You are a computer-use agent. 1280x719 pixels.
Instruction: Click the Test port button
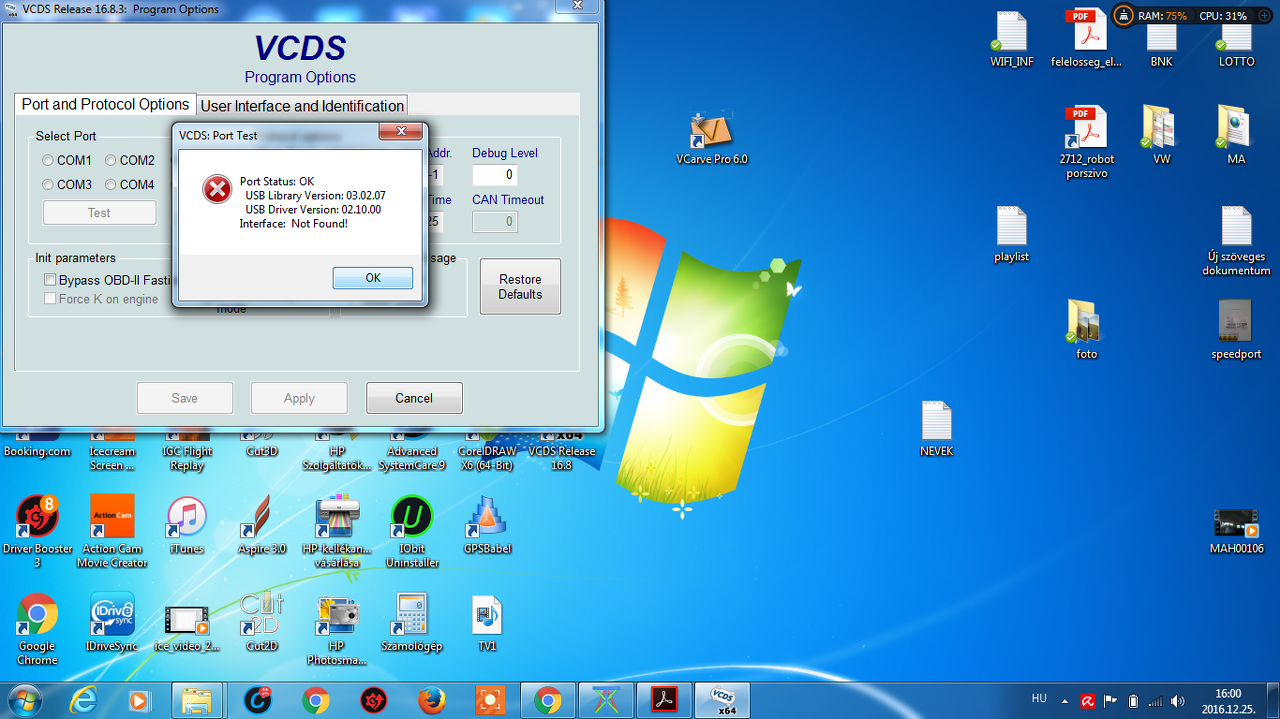click(x=99, y=212)
